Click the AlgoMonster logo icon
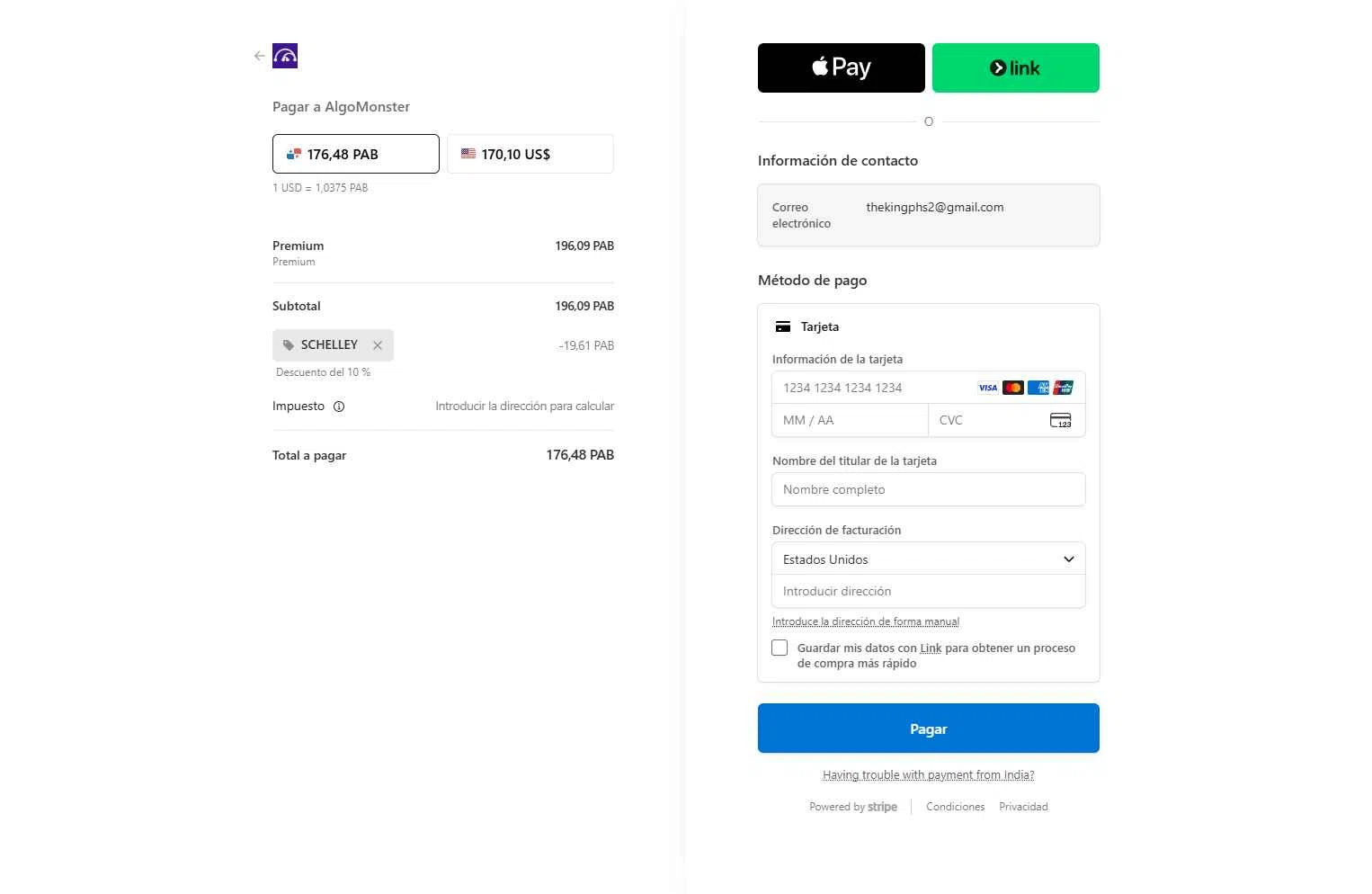 point(285,56)
